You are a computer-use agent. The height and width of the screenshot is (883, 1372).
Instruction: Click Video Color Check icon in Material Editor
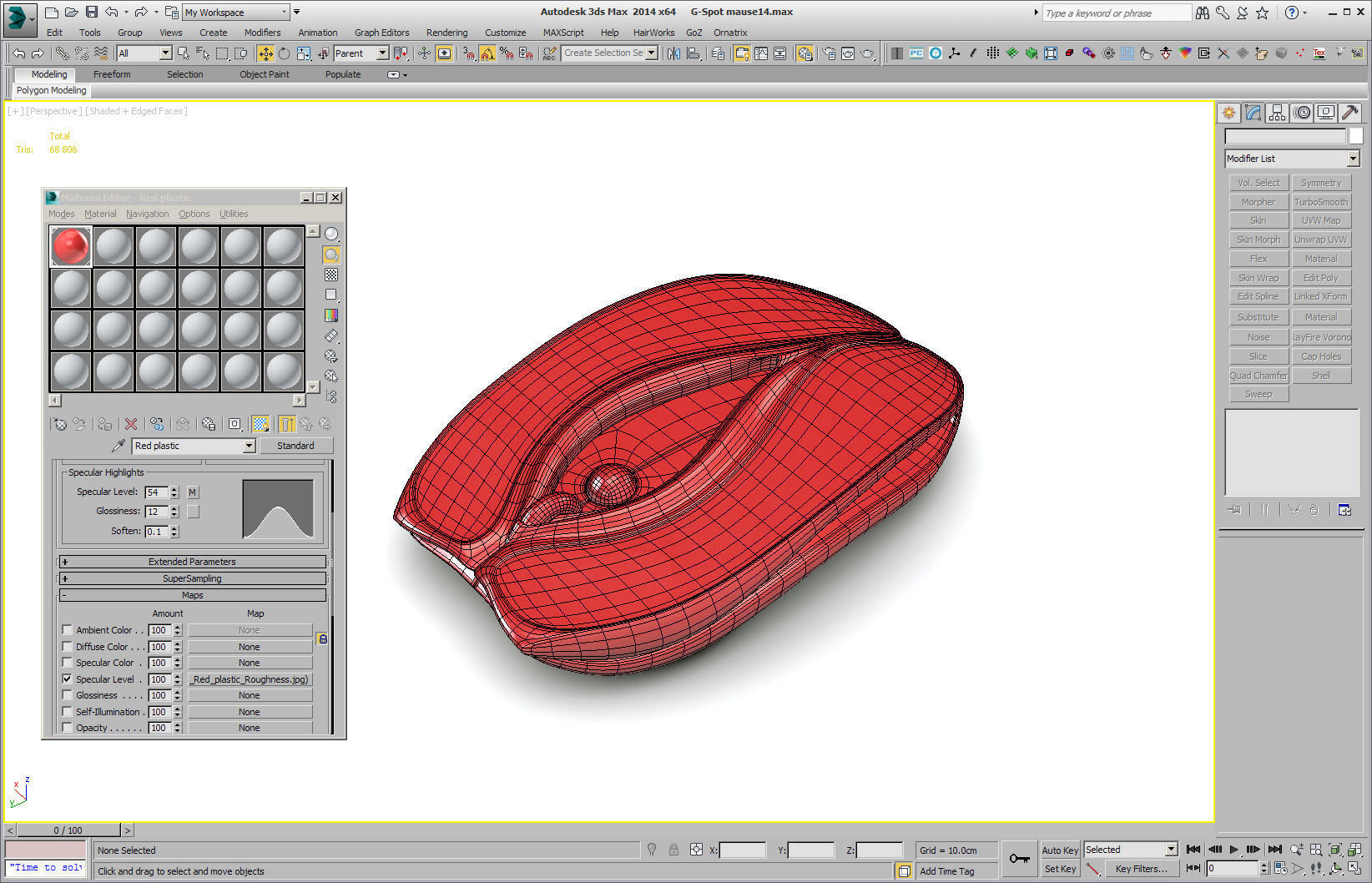(331, 315)
